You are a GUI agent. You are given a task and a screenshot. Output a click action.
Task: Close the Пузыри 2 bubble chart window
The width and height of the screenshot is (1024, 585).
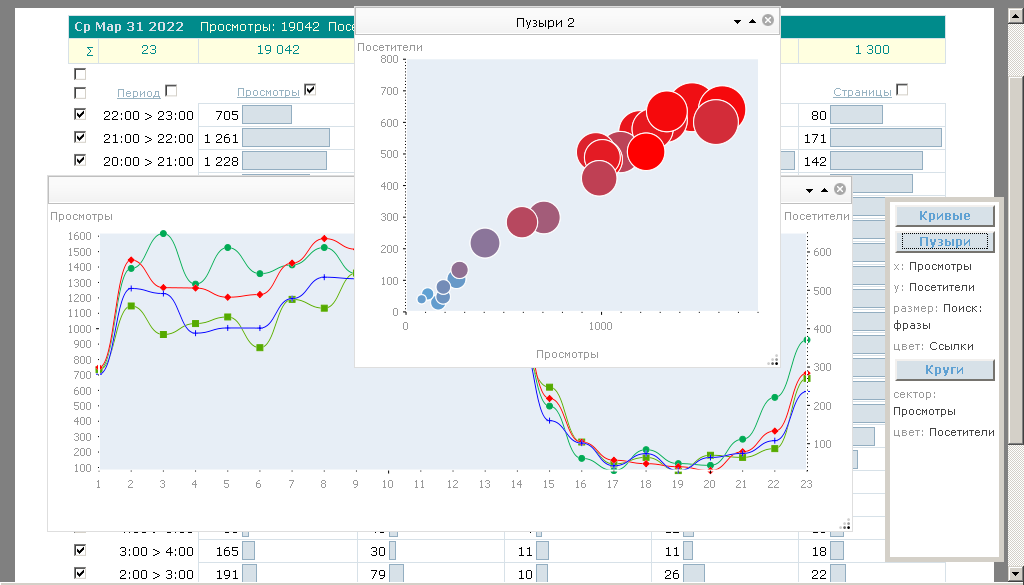pyautogui.click(x=768, y=21)
